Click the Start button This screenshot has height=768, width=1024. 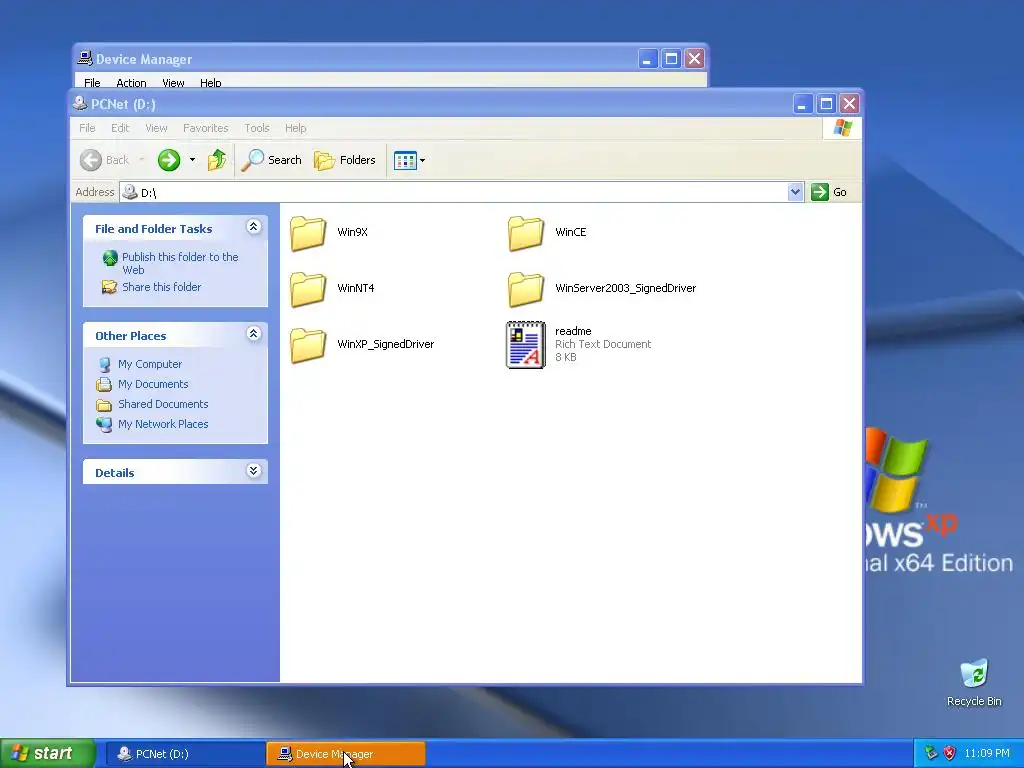[48, 753]
